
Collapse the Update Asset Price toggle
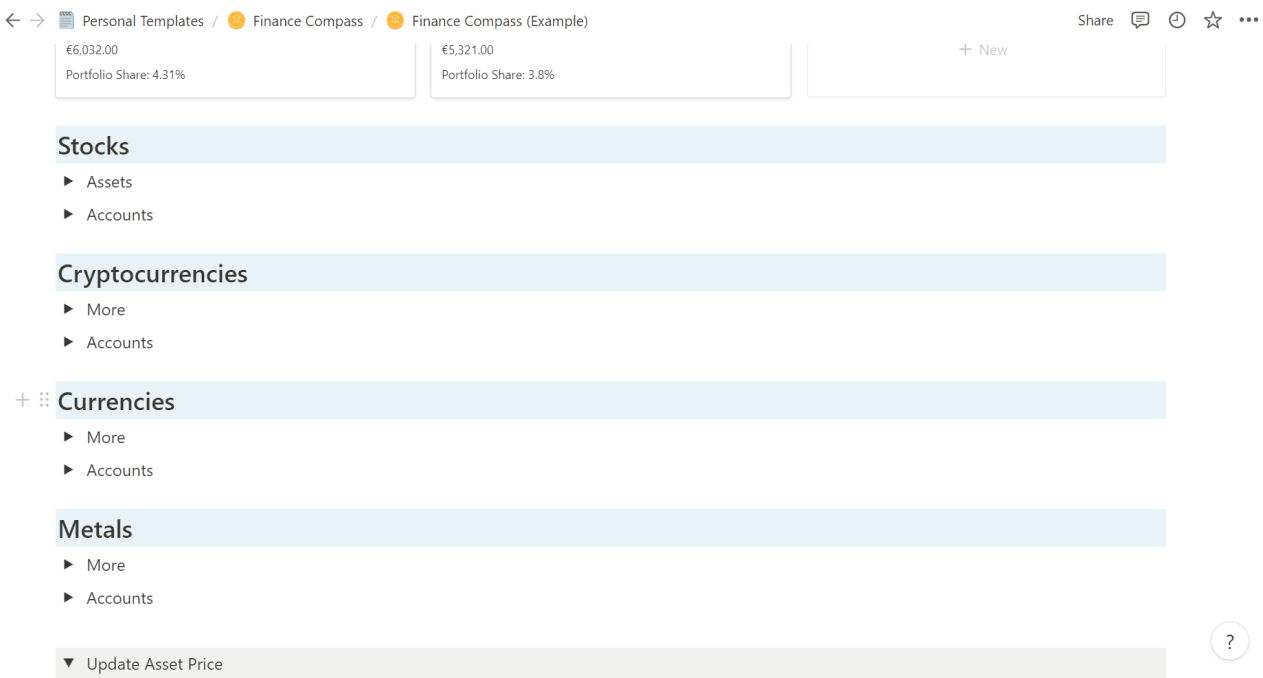pos(68,664)
